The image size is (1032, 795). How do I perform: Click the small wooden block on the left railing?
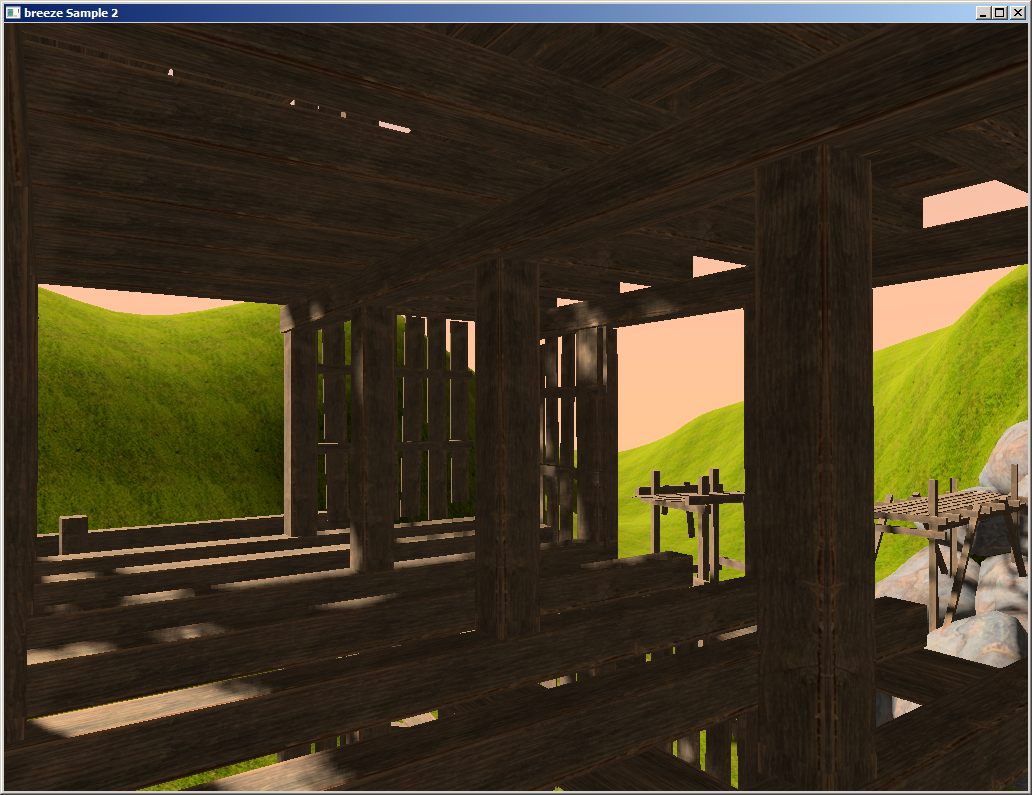tap(73, 533)
